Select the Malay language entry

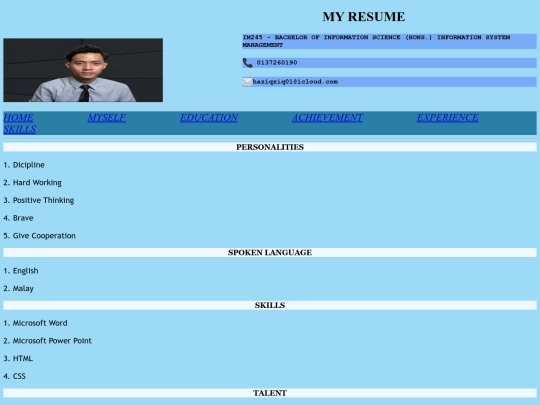19,289
